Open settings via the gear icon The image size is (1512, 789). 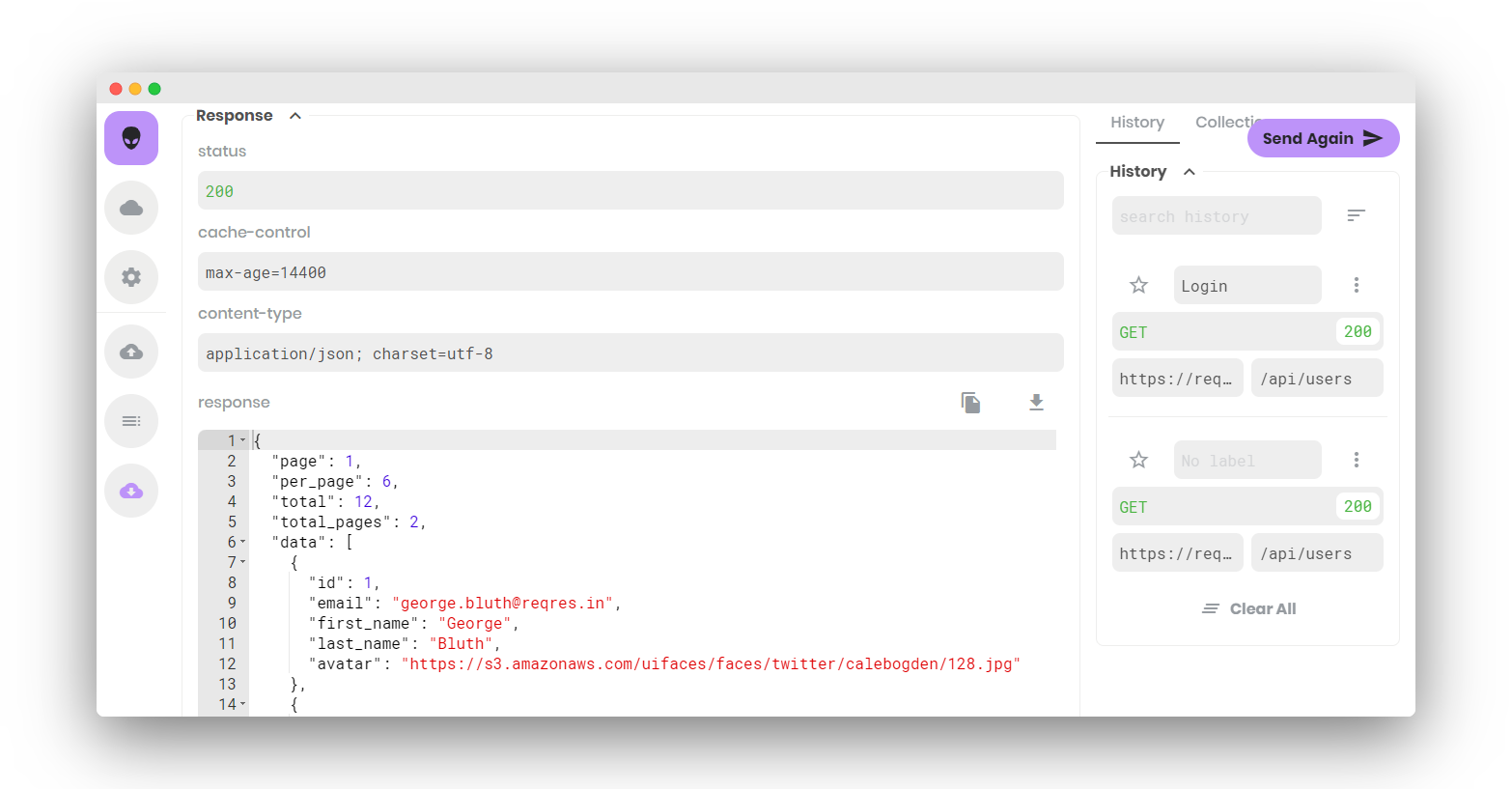pos(131,277)
